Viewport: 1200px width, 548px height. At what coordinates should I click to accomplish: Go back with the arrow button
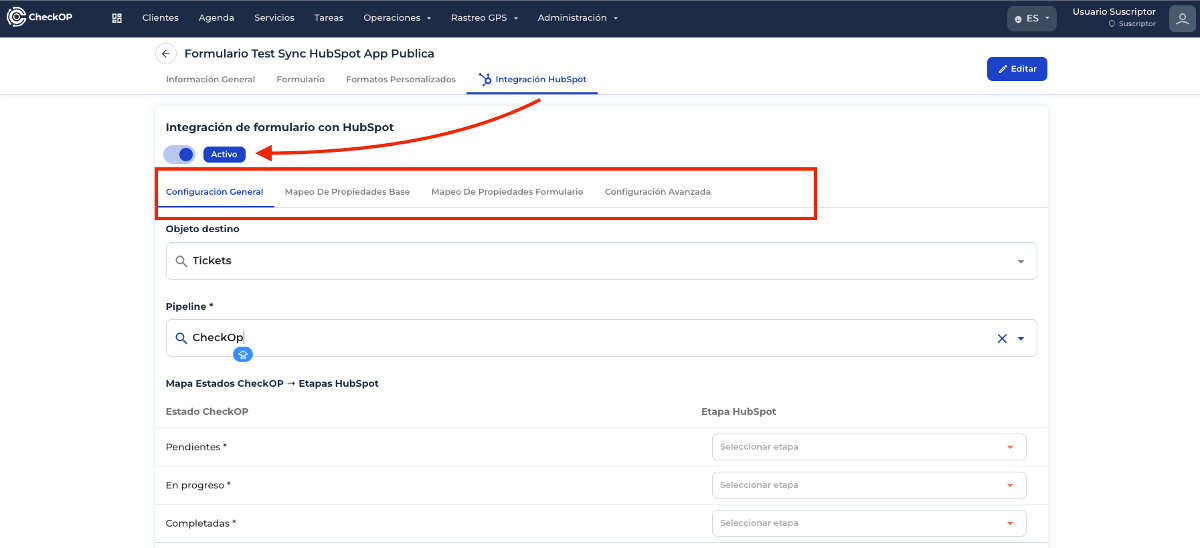[x=166, y=54]
